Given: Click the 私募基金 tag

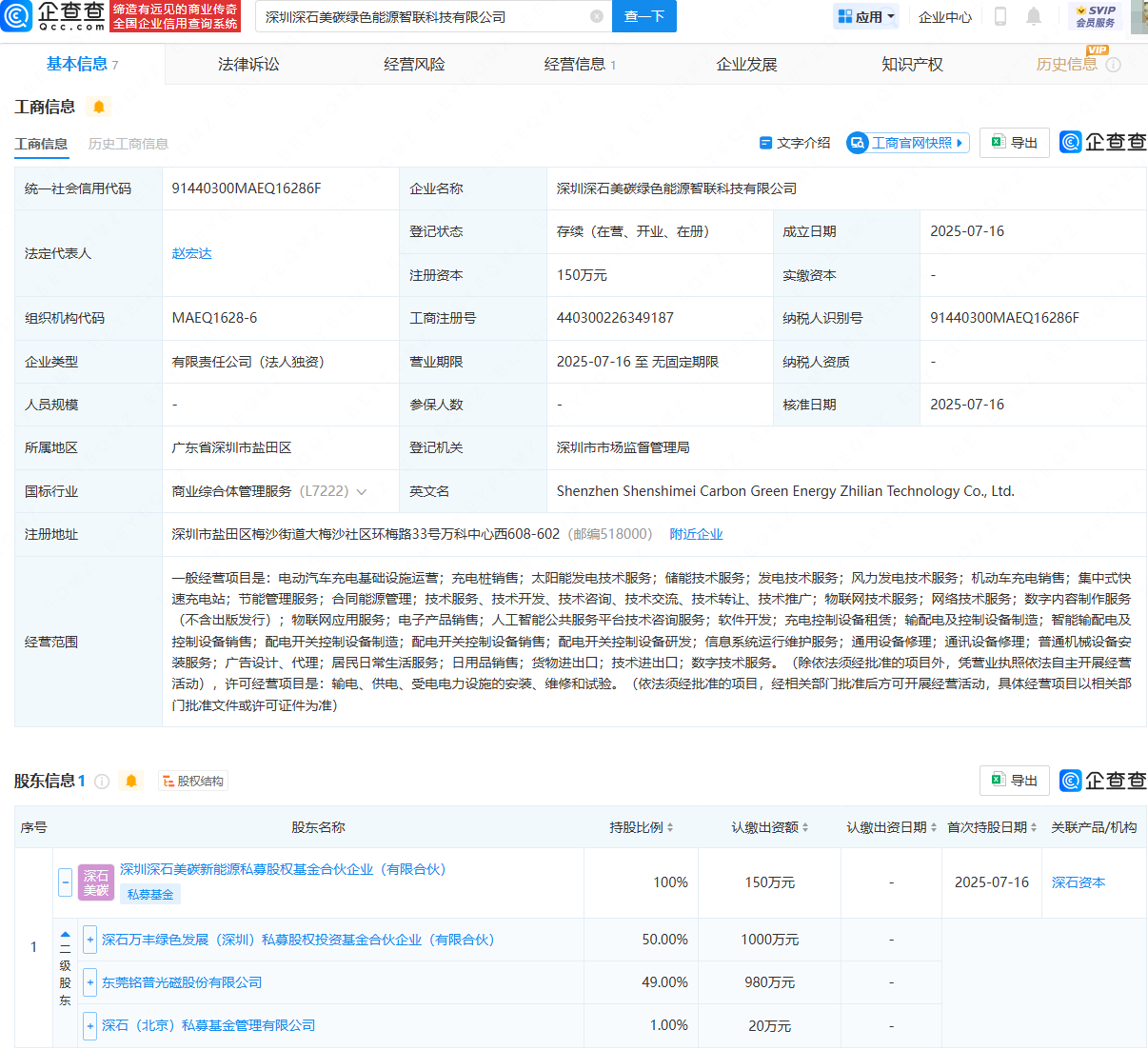Looking at the screenshot, I should coord(150,894).
